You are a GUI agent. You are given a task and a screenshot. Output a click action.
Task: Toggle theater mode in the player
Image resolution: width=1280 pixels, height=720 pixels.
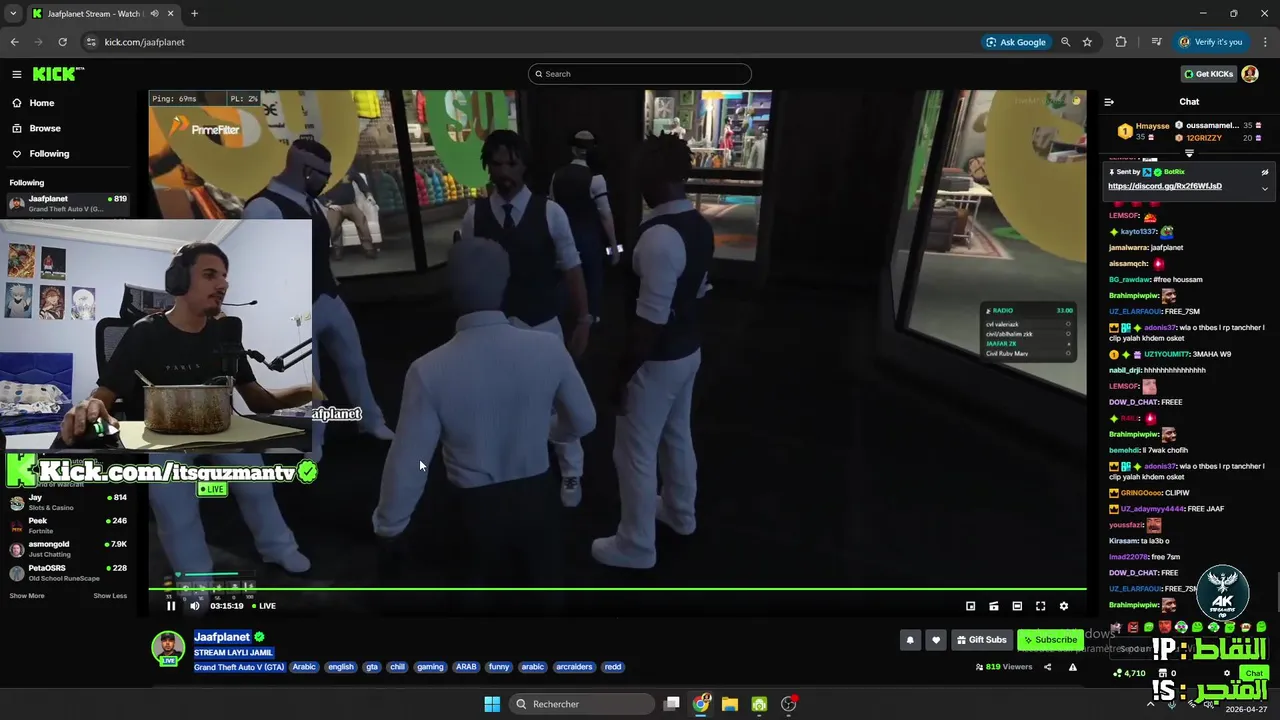(x=1017, y=606)
